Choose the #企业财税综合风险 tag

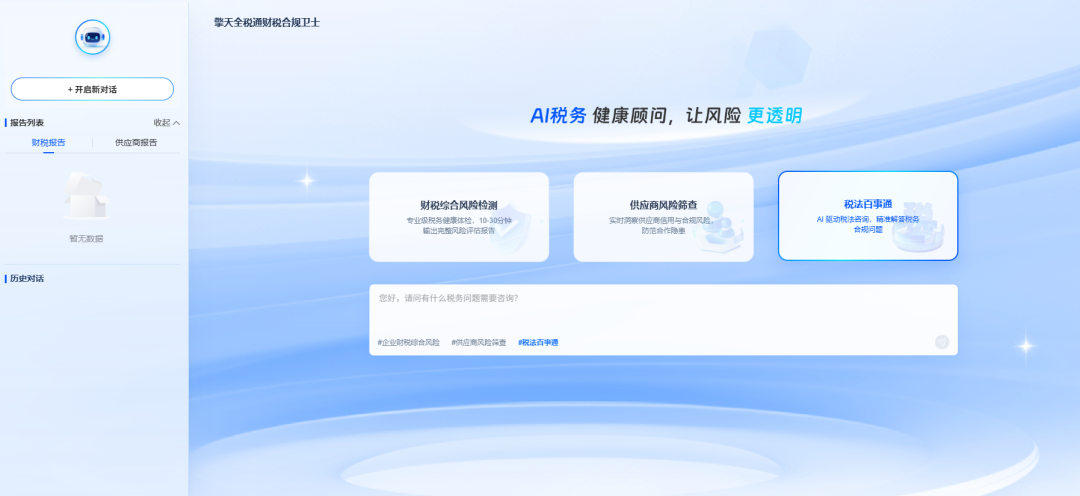(408, 342)
